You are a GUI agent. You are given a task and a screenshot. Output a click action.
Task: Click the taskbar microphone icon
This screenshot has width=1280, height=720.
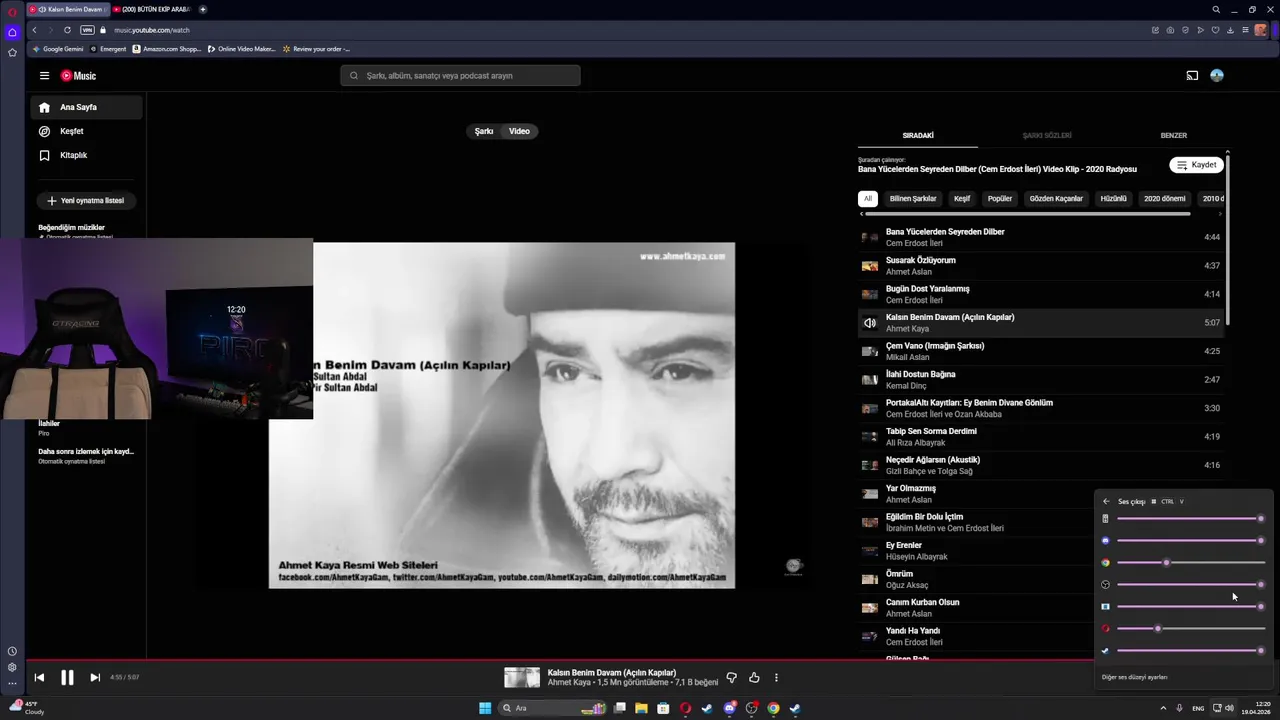(x=1179, y=708)
